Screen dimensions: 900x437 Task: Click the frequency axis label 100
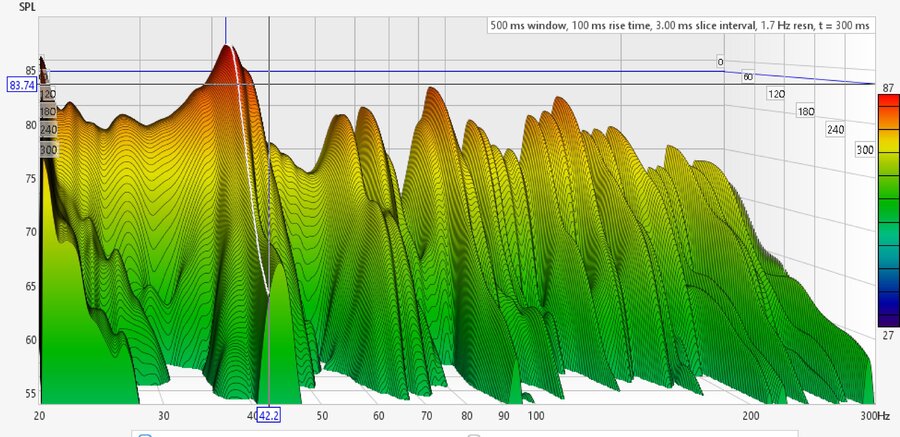[x=536, y=415]
